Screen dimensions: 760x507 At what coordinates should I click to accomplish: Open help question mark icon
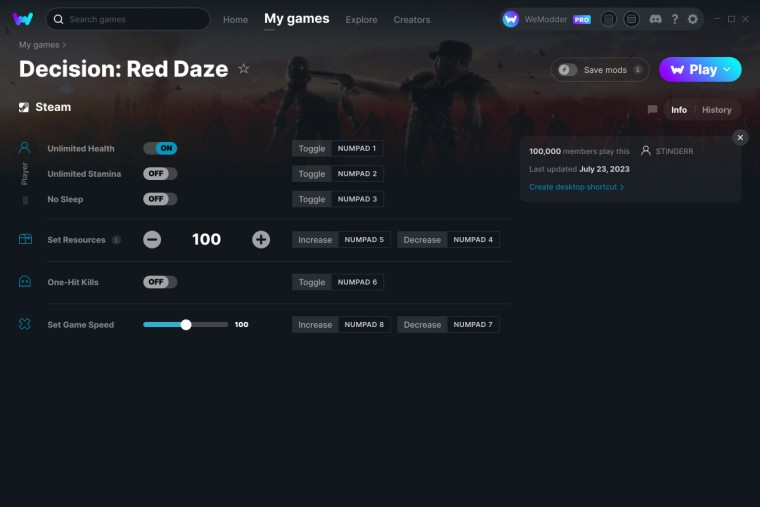[x=675, y=19]
